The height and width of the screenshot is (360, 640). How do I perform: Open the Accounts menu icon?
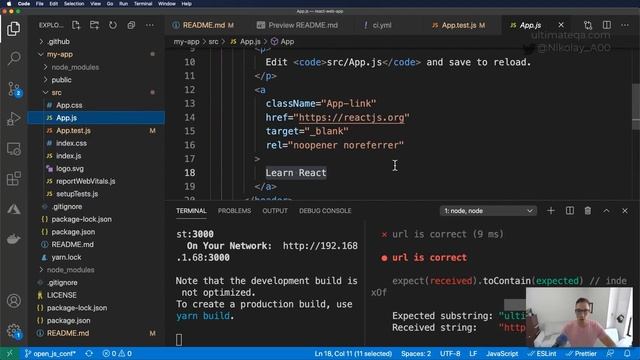tap(13, 301)
